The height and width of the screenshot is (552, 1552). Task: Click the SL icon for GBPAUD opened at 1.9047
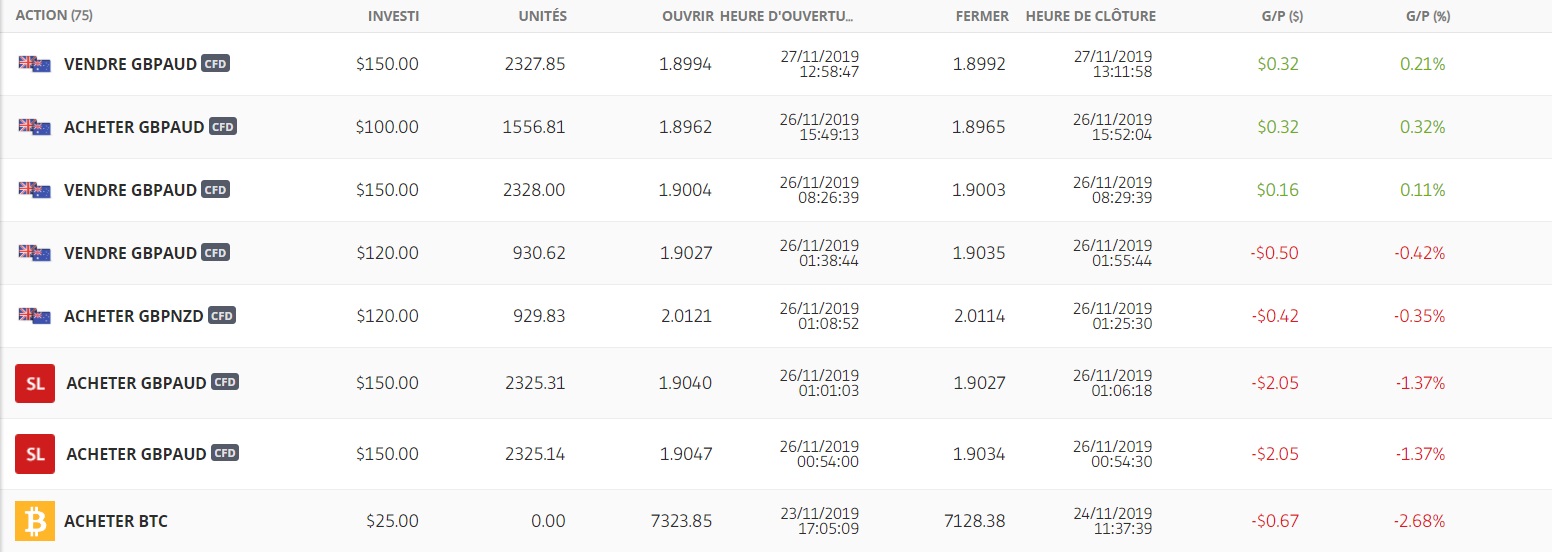pos(35,454)
